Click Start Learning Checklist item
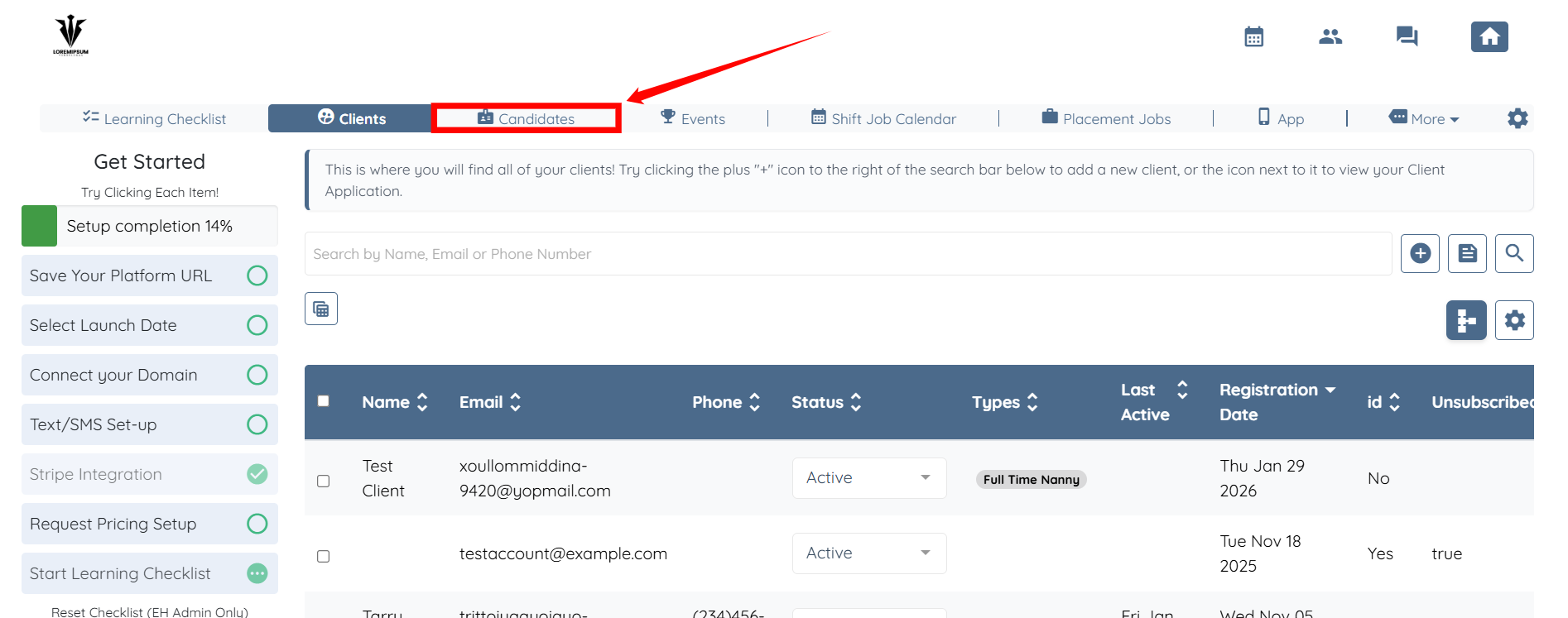The width and height of the screenshot is (1568, 618). point(150,573)
